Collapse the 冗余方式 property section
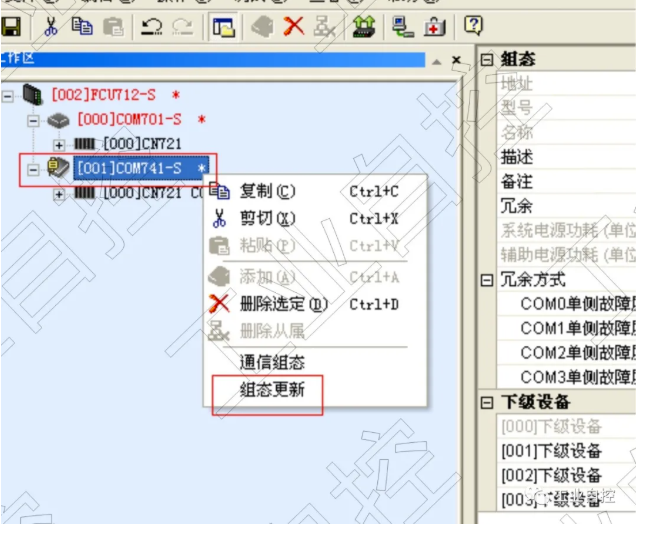 click(487, 280)
